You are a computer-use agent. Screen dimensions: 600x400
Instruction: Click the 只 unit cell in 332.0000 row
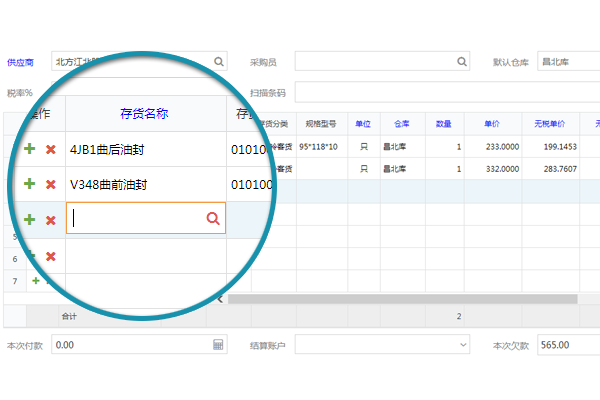click(364, 169)
